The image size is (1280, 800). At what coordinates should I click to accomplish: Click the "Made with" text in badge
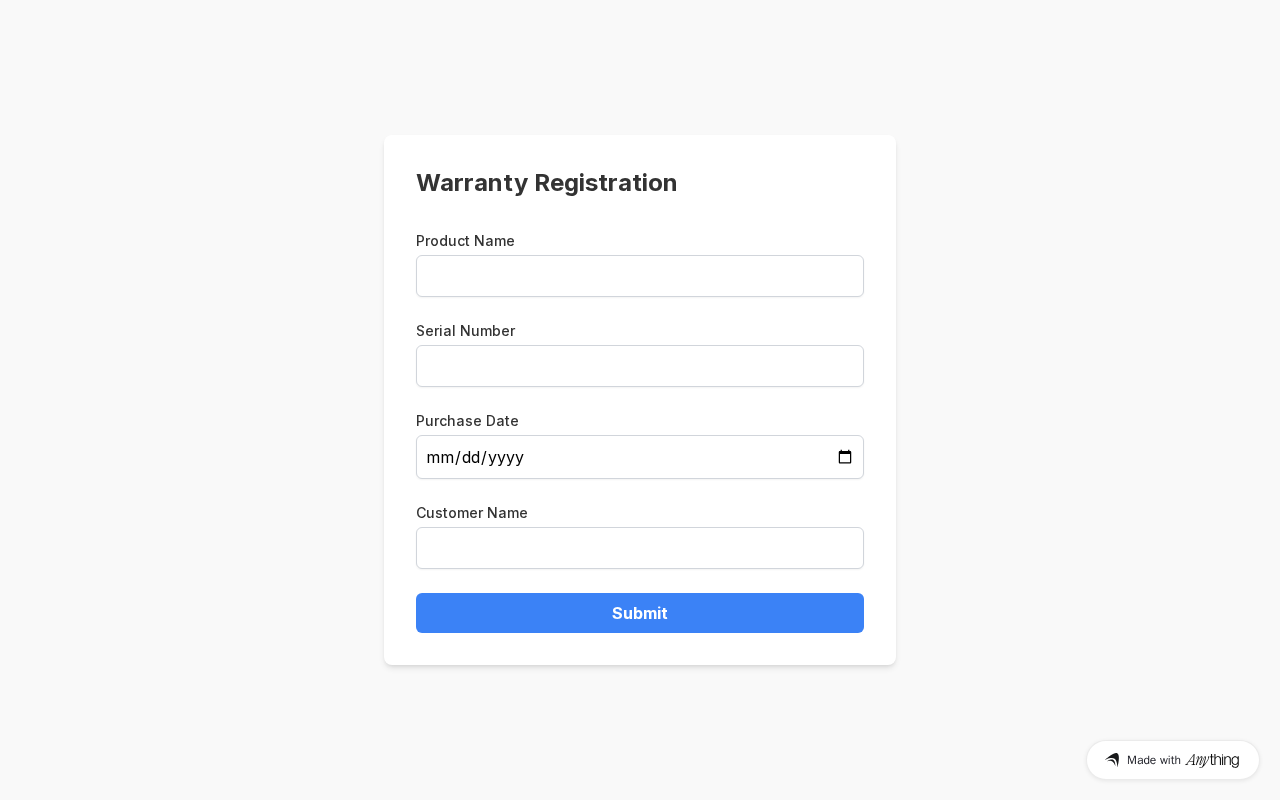click(x=1153, y=760)
